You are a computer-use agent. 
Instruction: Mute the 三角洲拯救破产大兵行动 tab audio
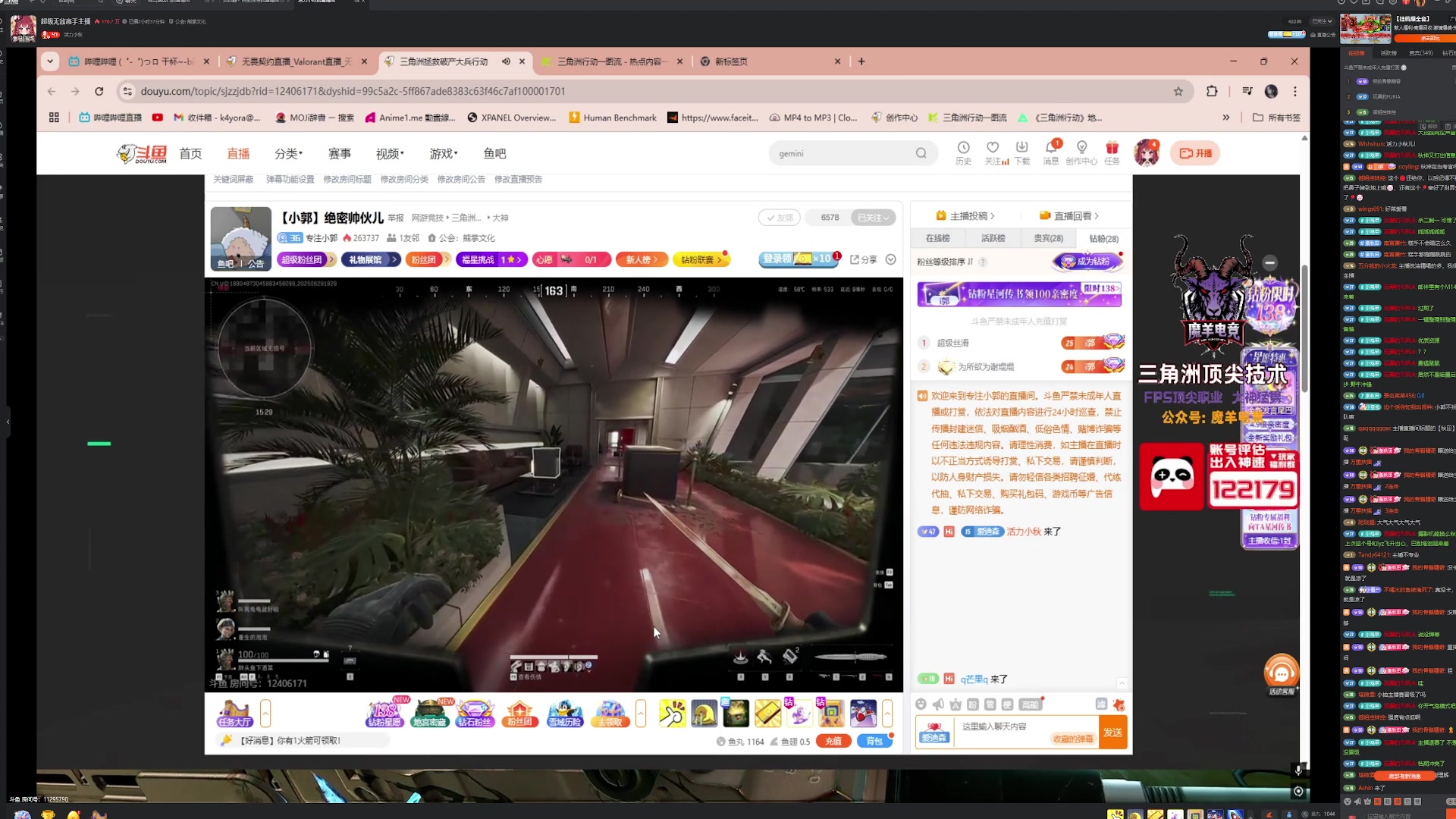click(506, 61)
